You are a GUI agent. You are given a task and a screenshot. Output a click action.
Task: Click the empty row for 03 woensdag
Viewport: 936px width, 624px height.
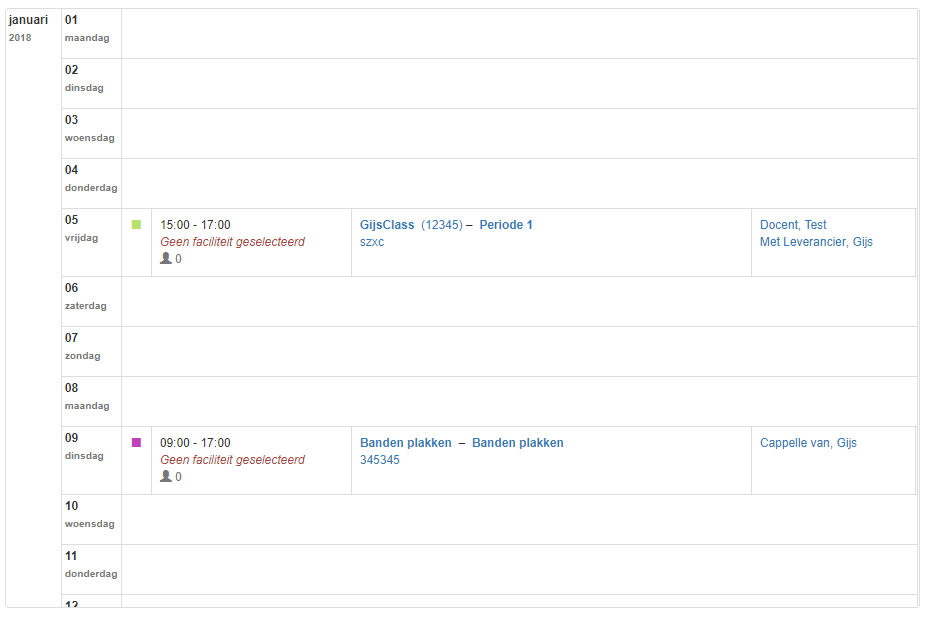click(x=518, y=134)
